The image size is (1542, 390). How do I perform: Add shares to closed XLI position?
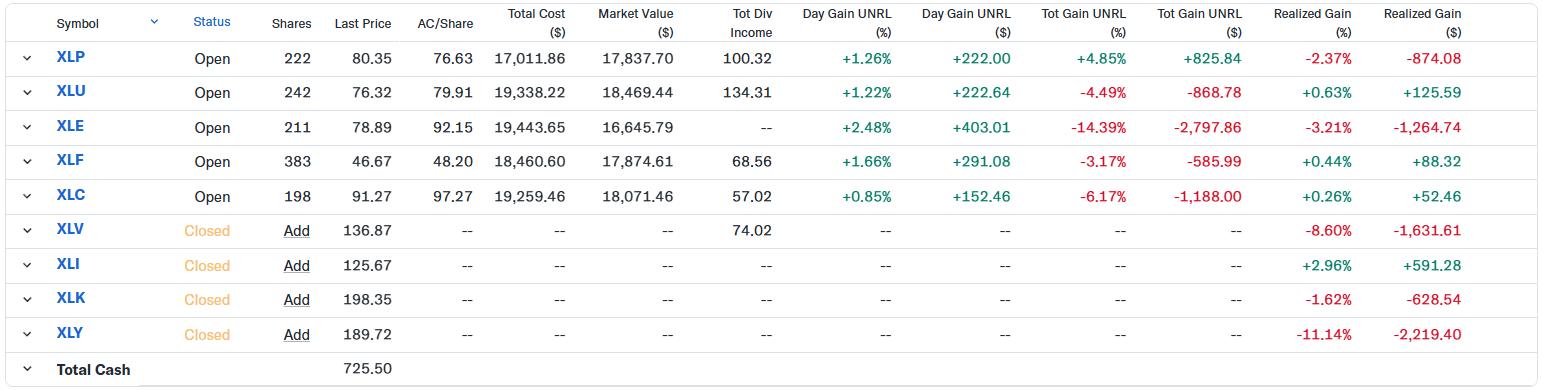pyautogui.click(x=297, y=266)
